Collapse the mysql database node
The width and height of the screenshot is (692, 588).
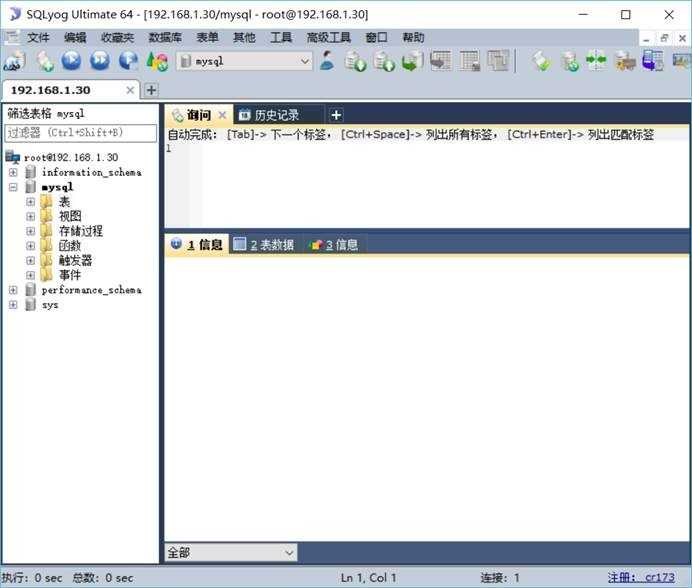pos(13,187)
